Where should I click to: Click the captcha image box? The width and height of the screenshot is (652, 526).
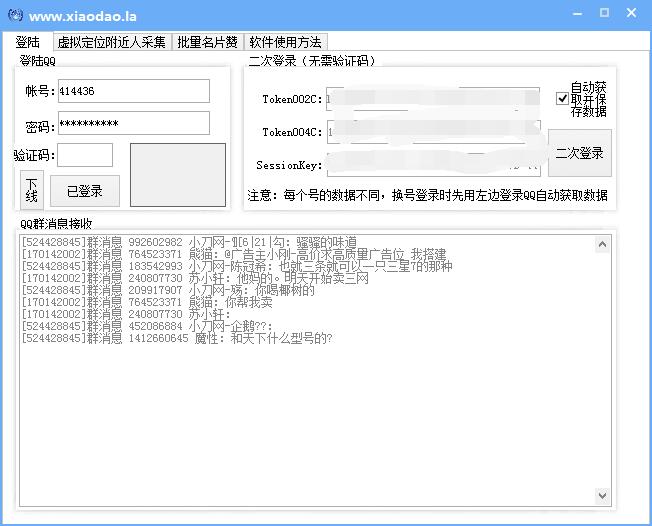(x=178, y=175)
